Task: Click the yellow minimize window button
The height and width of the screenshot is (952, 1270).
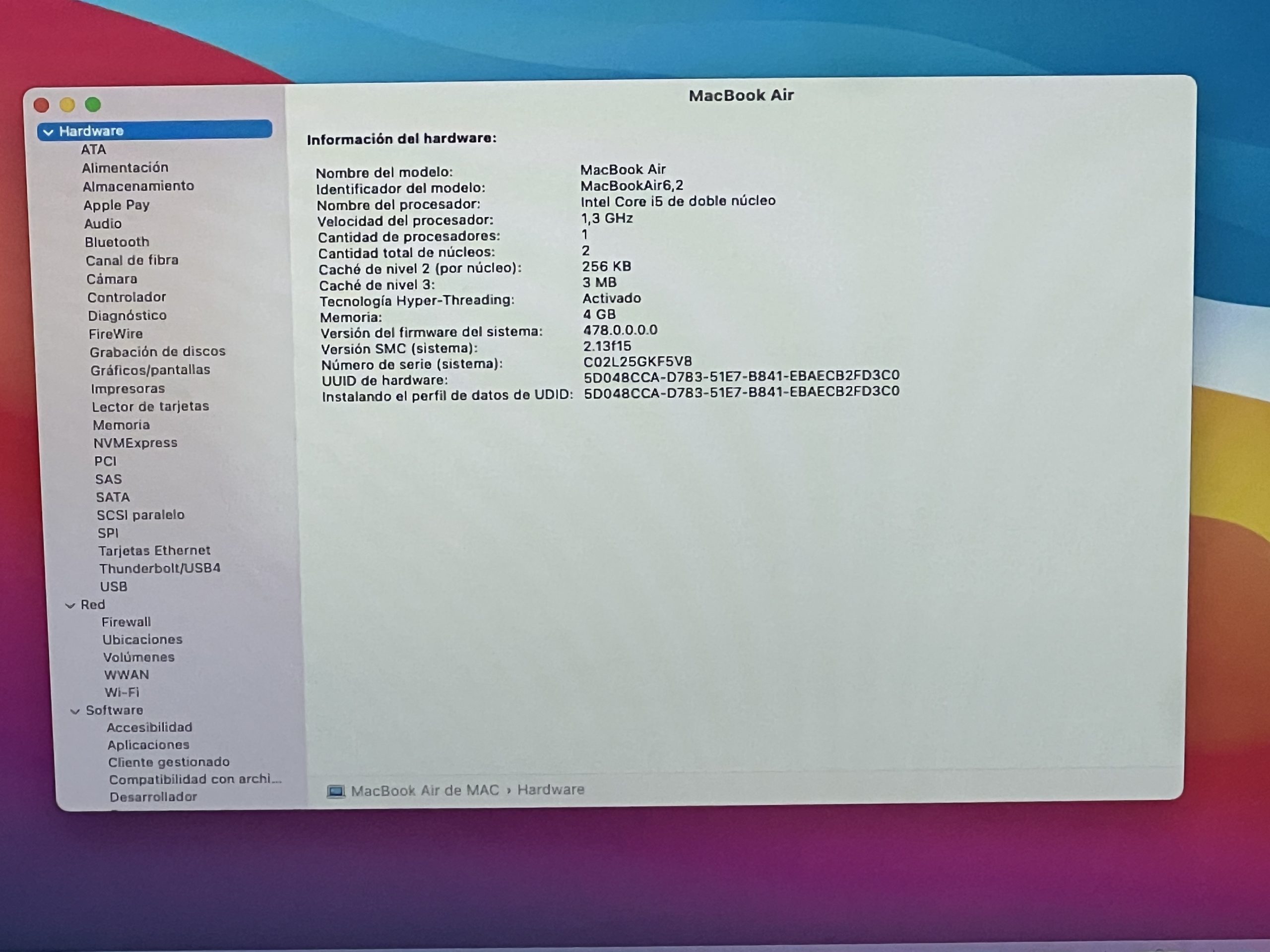Action: tap(67, 105)
